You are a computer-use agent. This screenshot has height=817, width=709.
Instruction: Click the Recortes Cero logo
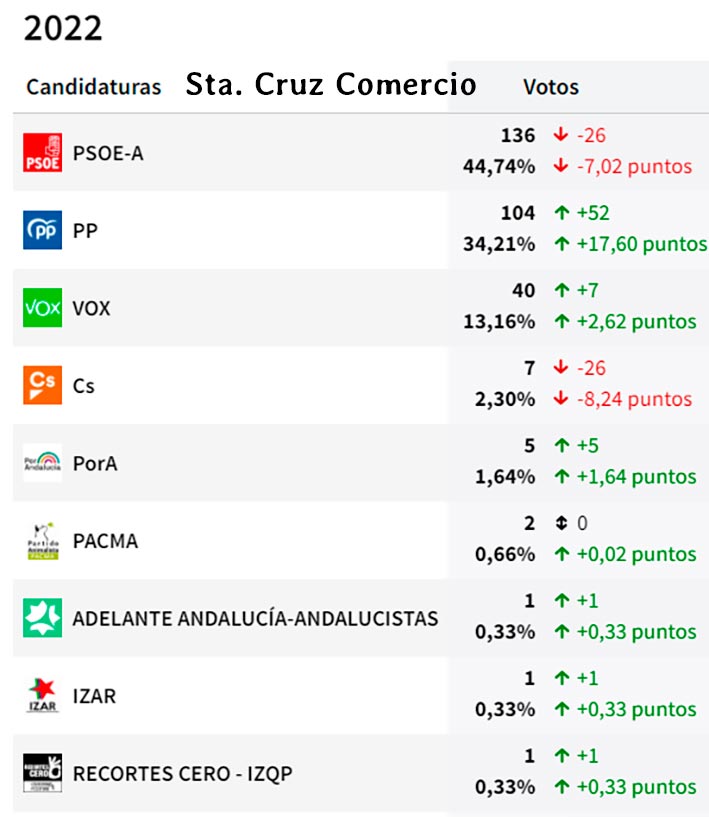[42, 772]
